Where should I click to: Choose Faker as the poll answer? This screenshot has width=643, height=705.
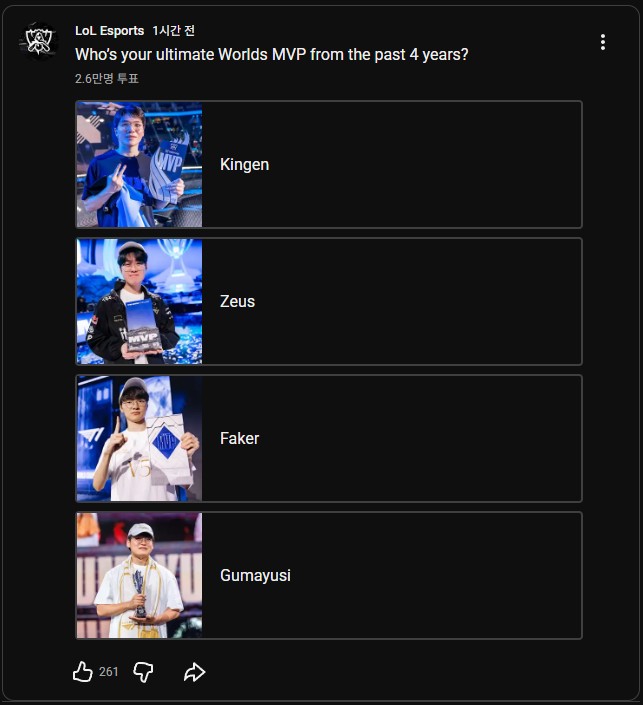tap(390, 438)
